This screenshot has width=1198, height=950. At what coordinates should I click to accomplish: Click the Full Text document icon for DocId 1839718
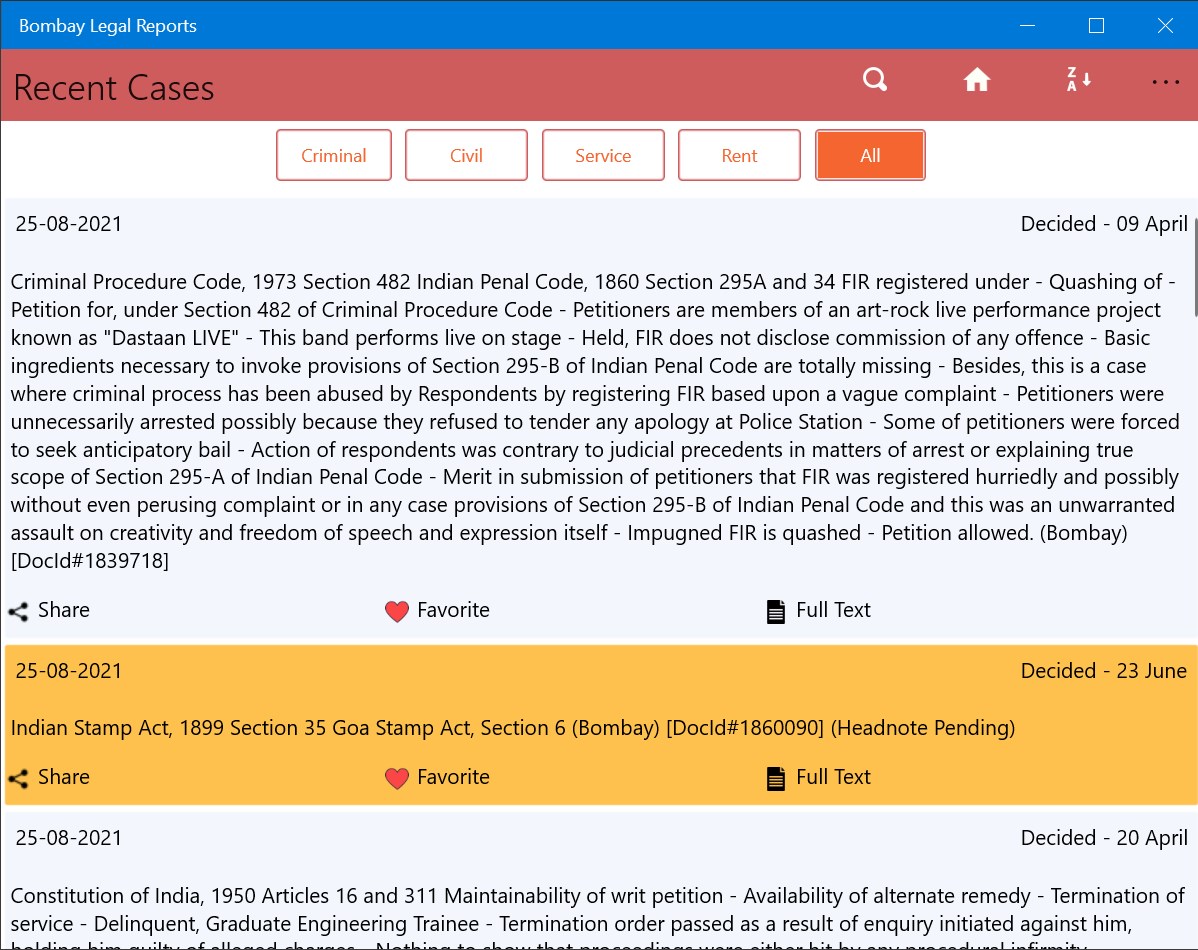(x=776, y=611)
